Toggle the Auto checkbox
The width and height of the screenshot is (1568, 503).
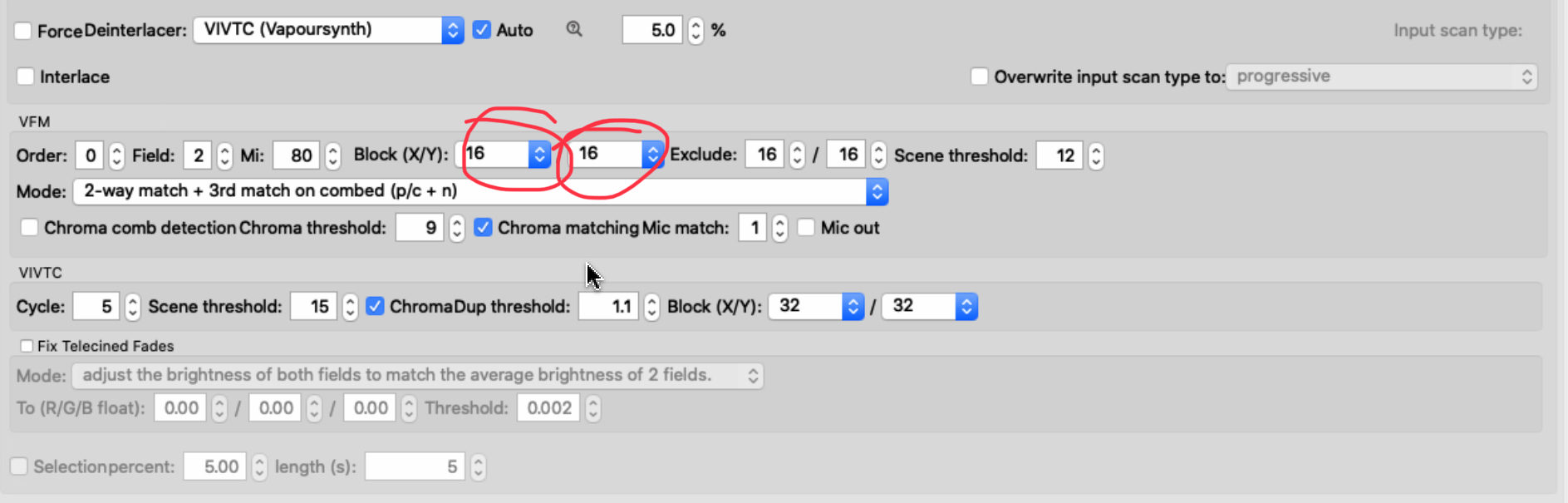tap(481, 30)
